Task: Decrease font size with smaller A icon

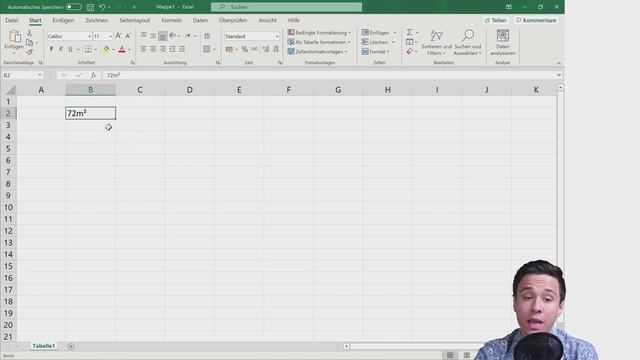Action: [x=128, y=36]
